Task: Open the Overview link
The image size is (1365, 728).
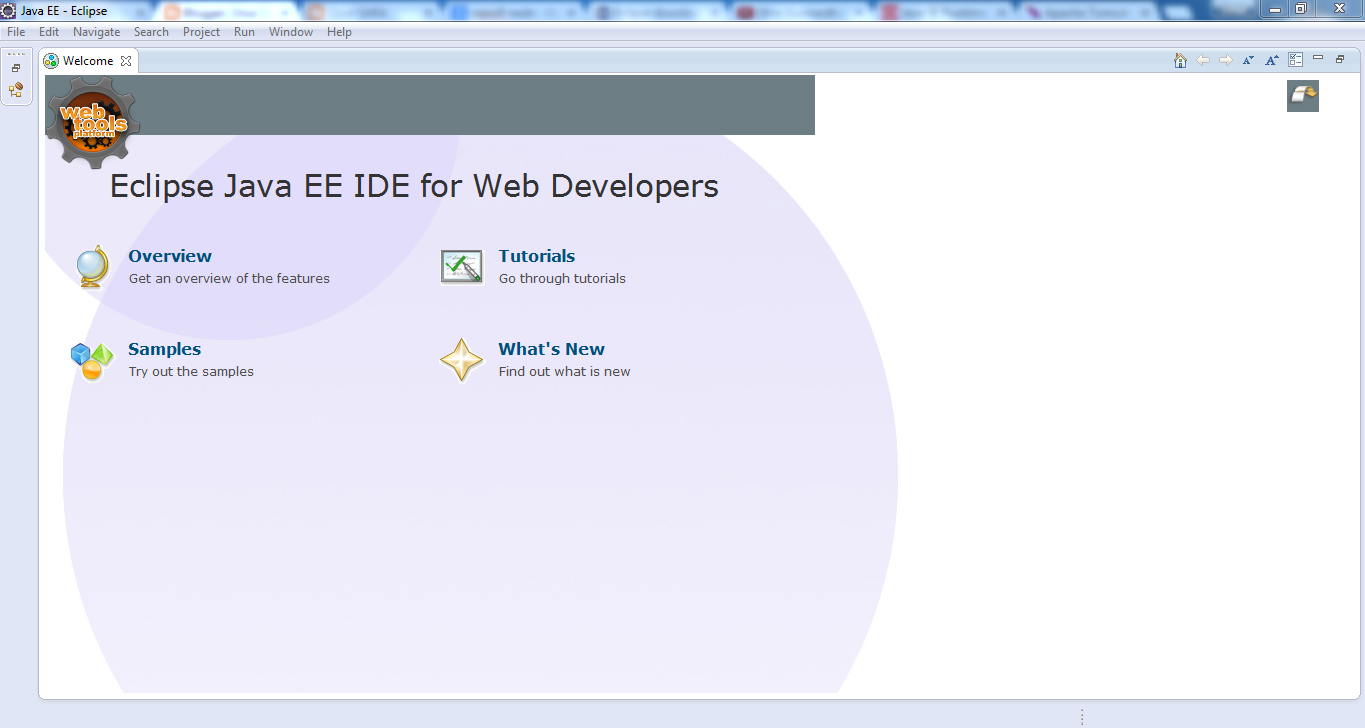Action: [170, 256]
